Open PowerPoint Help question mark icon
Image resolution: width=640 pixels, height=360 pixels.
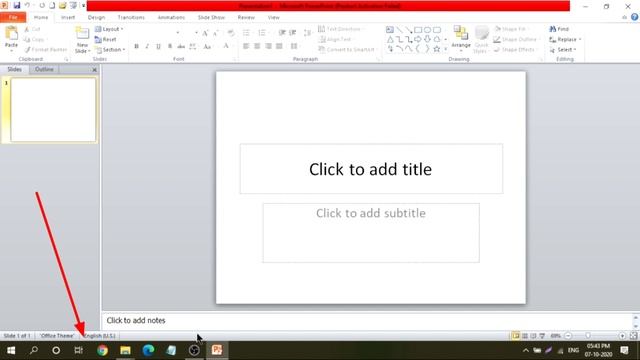tap(634, 17)
